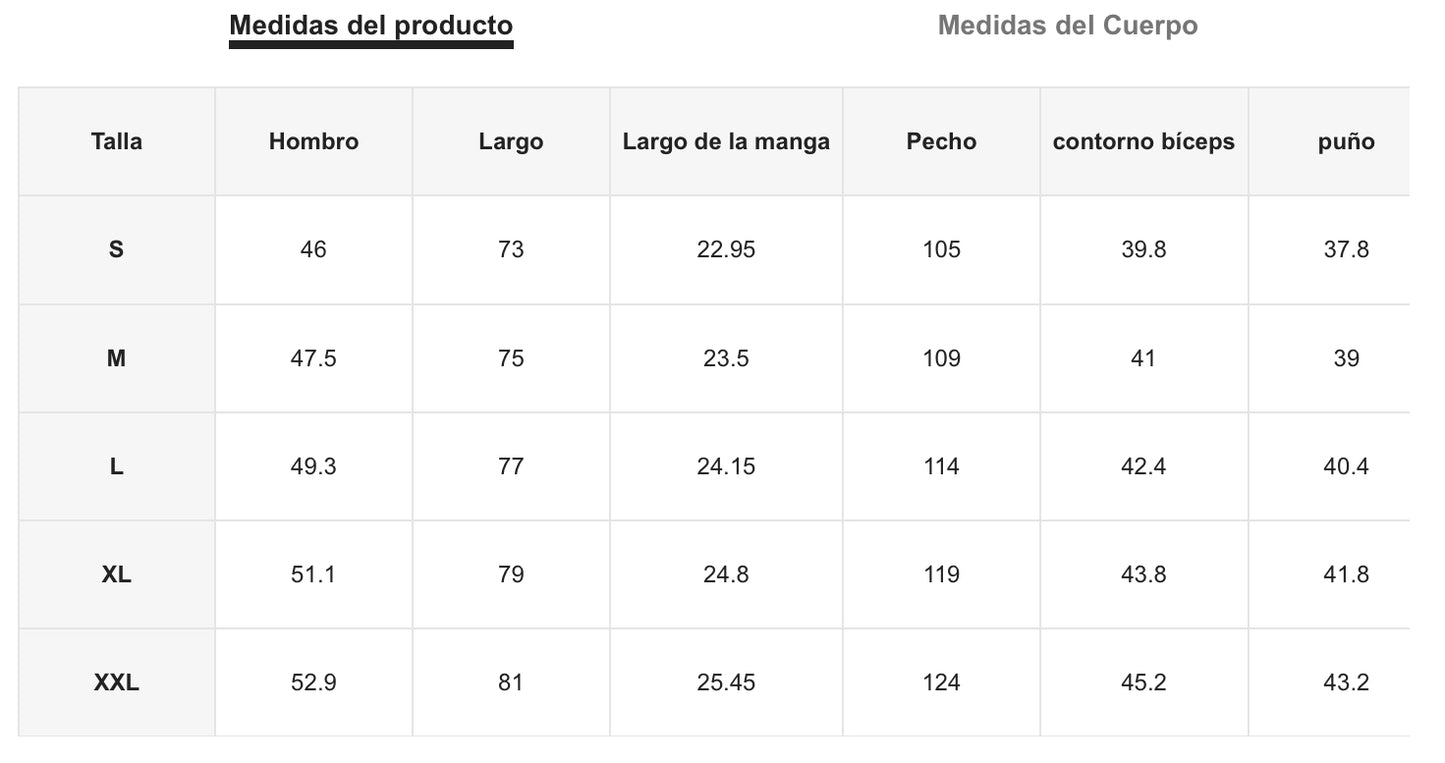1445x763 pixels.
Task: Click the Talla column header
Action: tap(116, 142)
